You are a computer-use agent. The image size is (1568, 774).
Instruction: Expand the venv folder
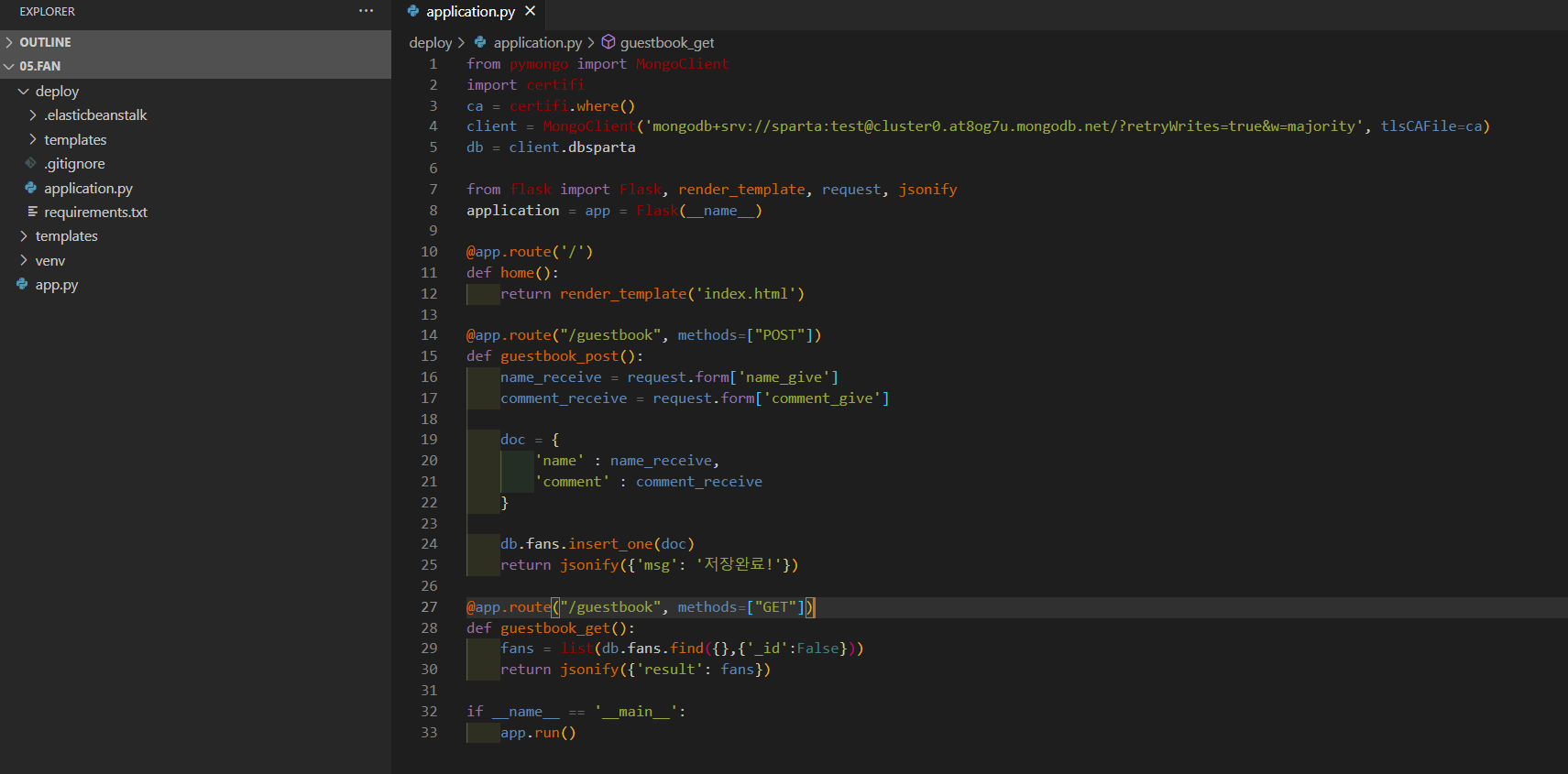[x=49, y=260]
